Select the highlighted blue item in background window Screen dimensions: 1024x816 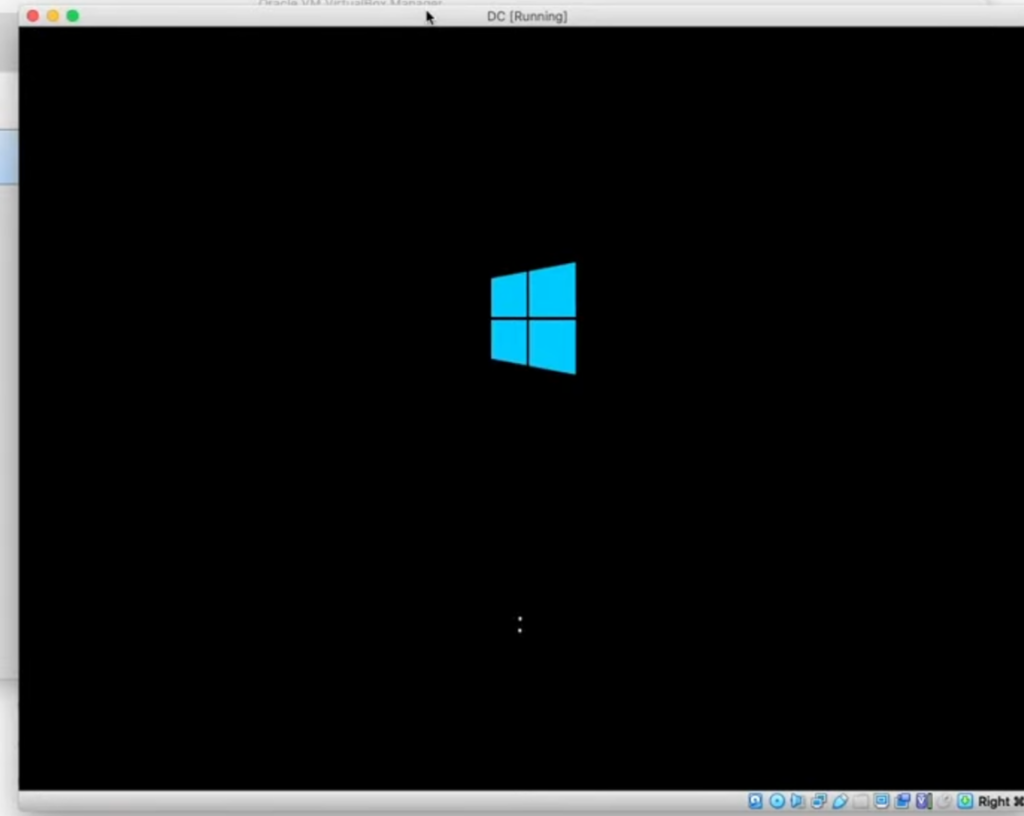(x=8, y=157)
